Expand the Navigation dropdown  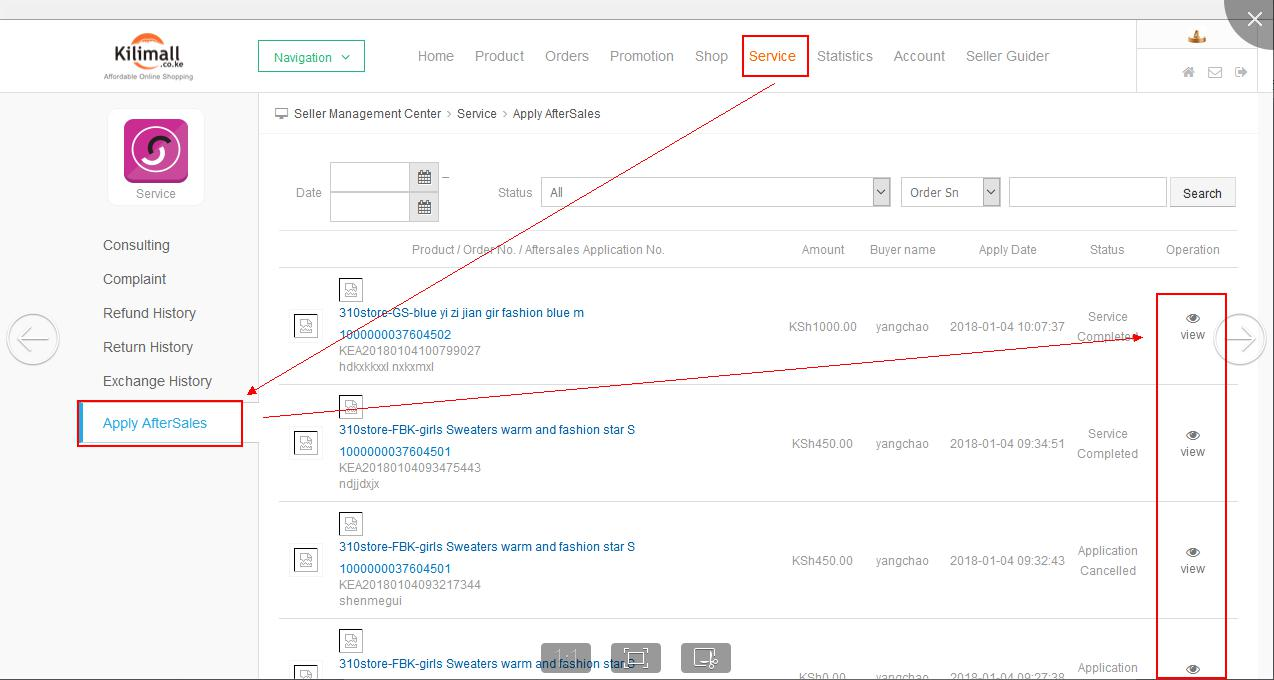tap(311, 57)
